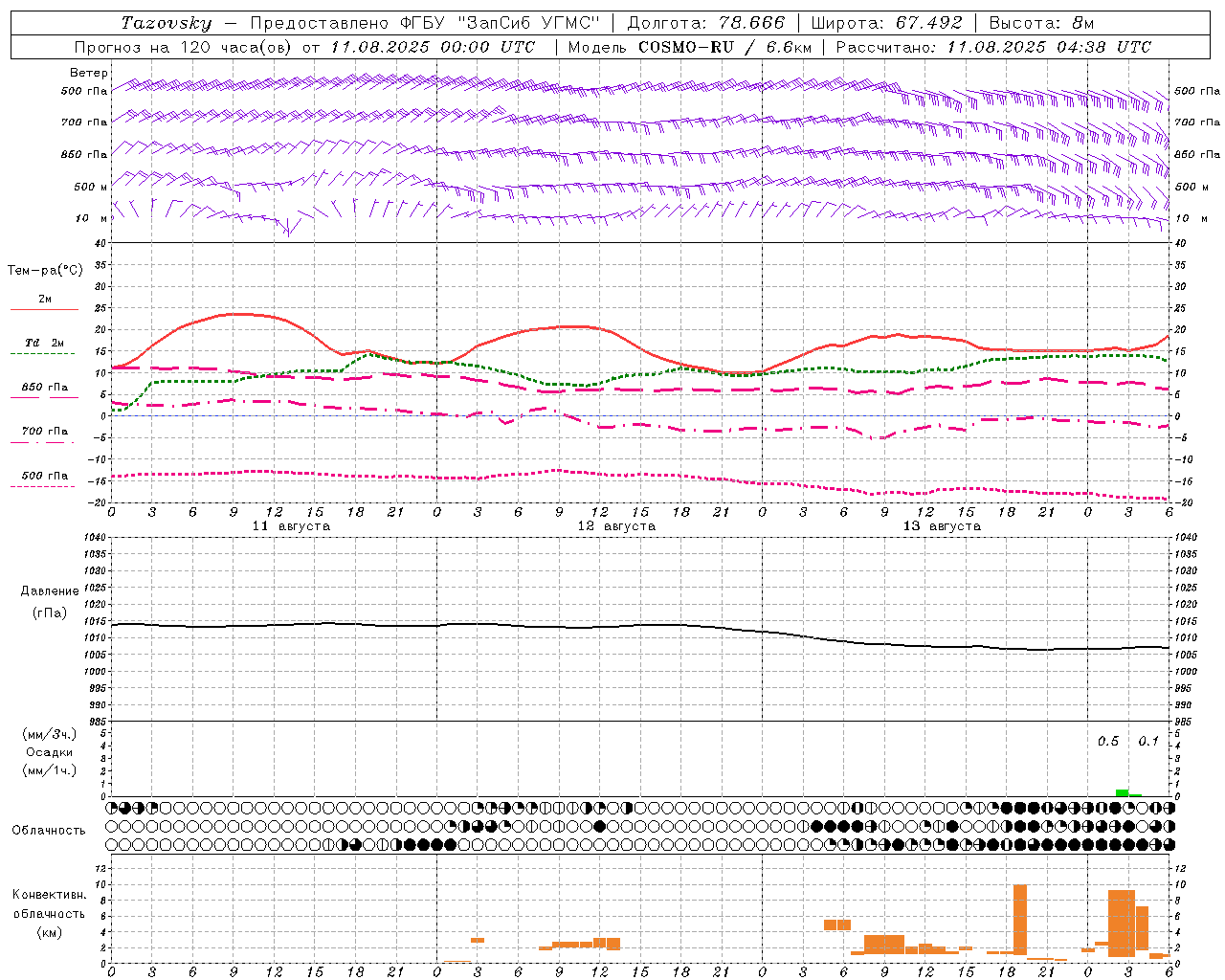Click the "(мм/1ч.)" precipitation unit label

tap(50, 770)
